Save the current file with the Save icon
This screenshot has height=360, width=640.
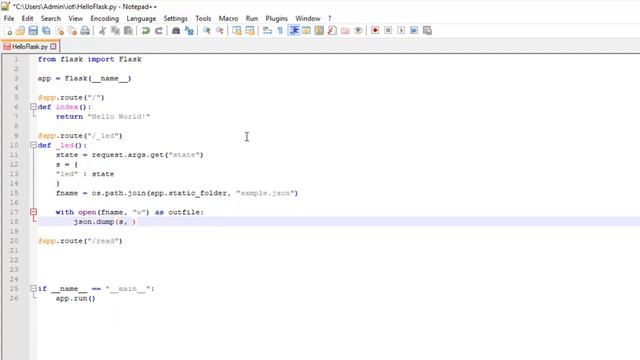point(33,31)
